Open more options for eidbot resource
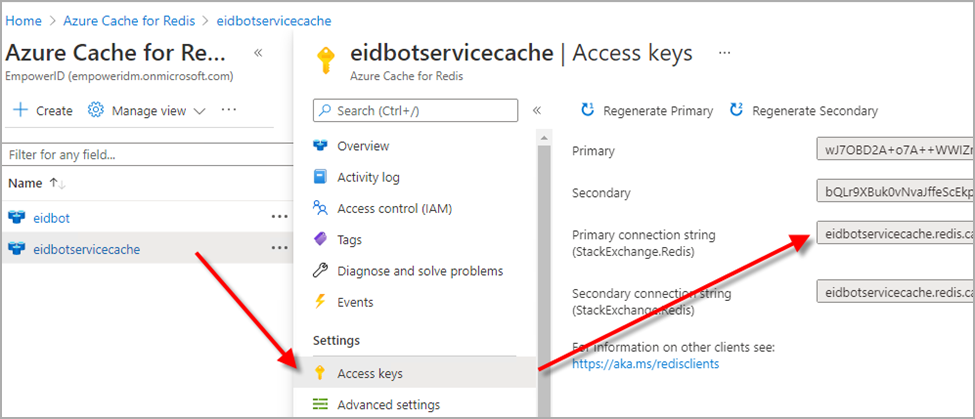Screen dimensions: 975x419 279,217
